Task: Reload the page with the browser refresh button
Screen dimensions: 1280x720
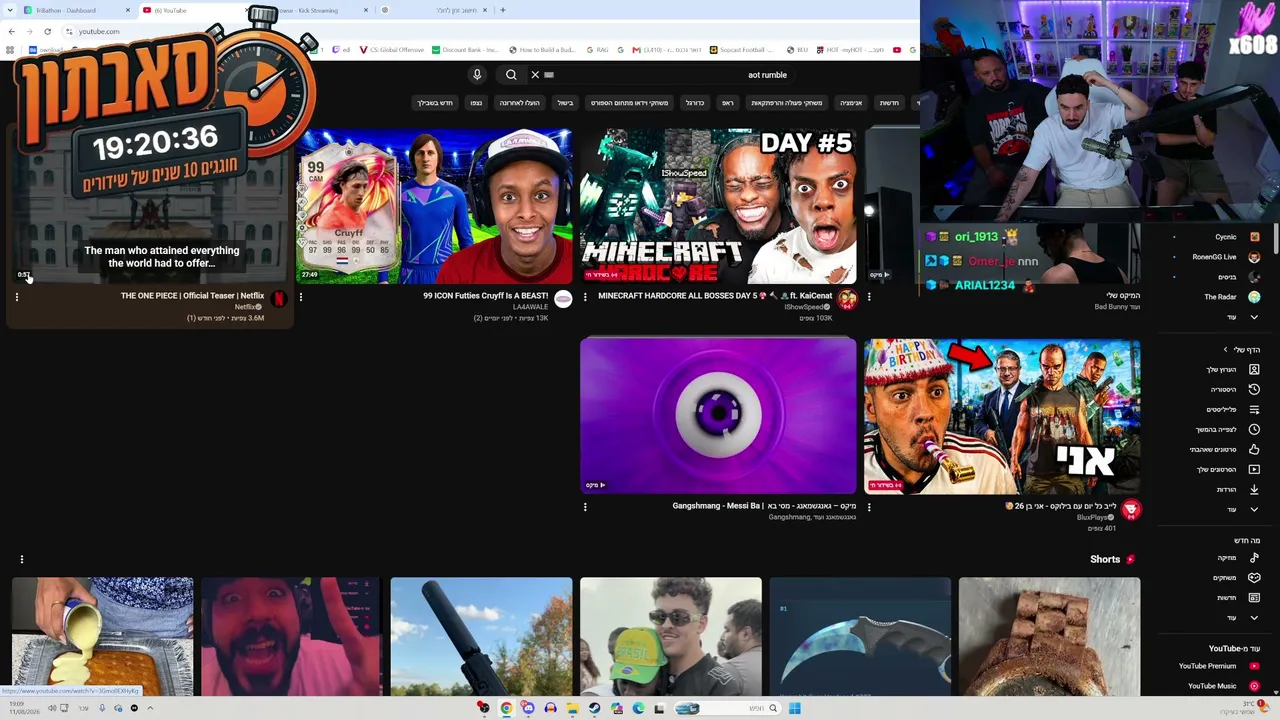Action: click(47, 31)
